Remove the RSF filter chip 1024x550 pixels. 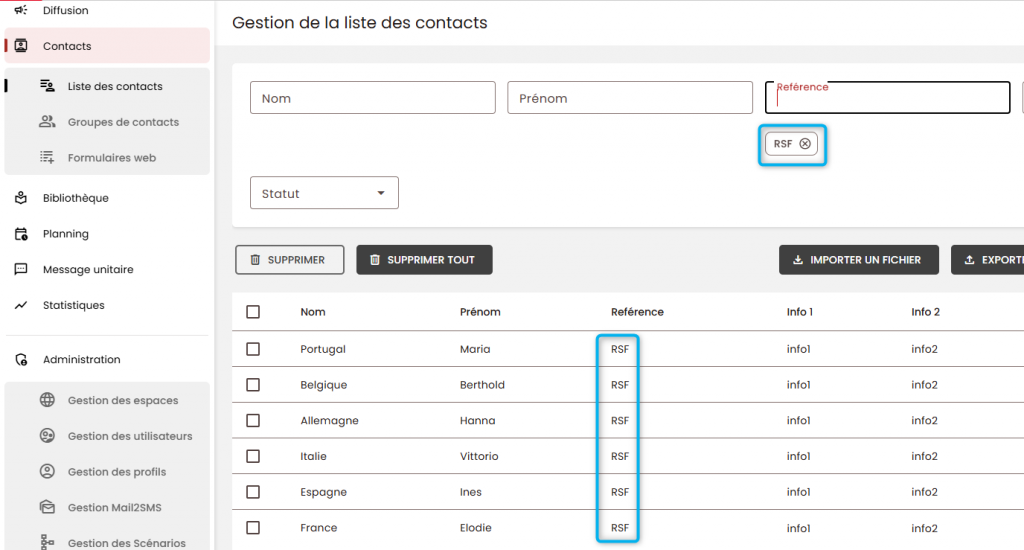805,144
